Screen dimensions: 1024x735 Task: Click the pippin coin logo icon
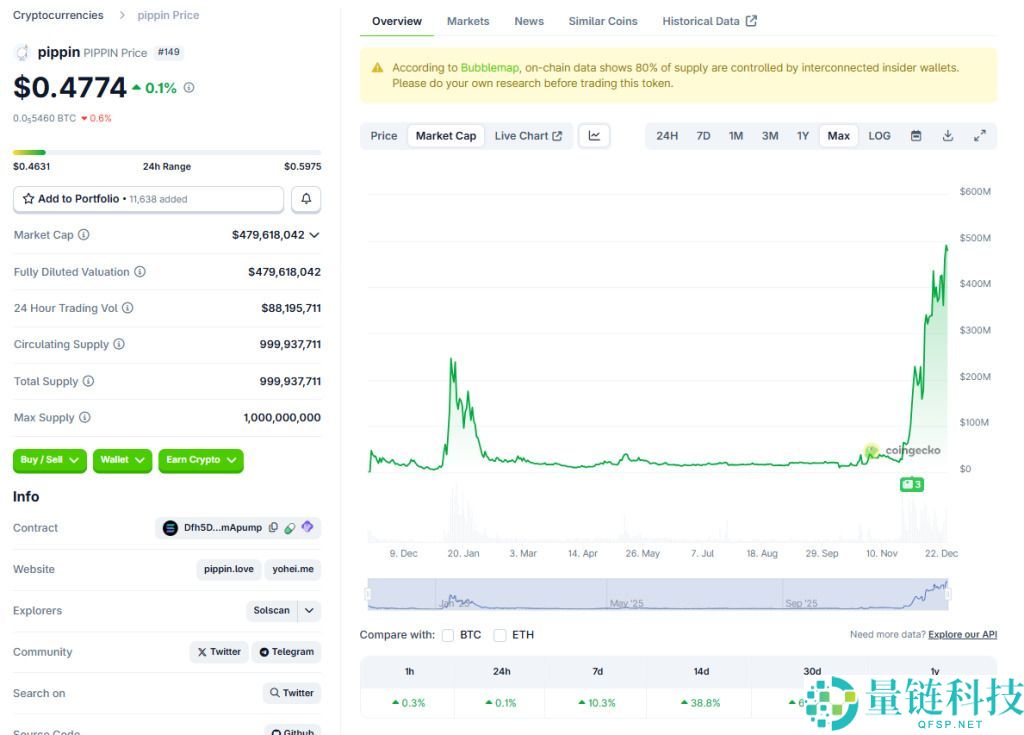(22, 52)
